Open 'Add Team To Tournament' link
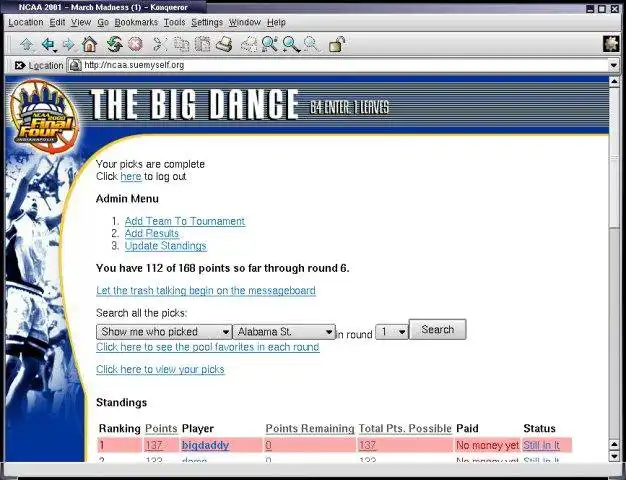 [x=185, y=221]
